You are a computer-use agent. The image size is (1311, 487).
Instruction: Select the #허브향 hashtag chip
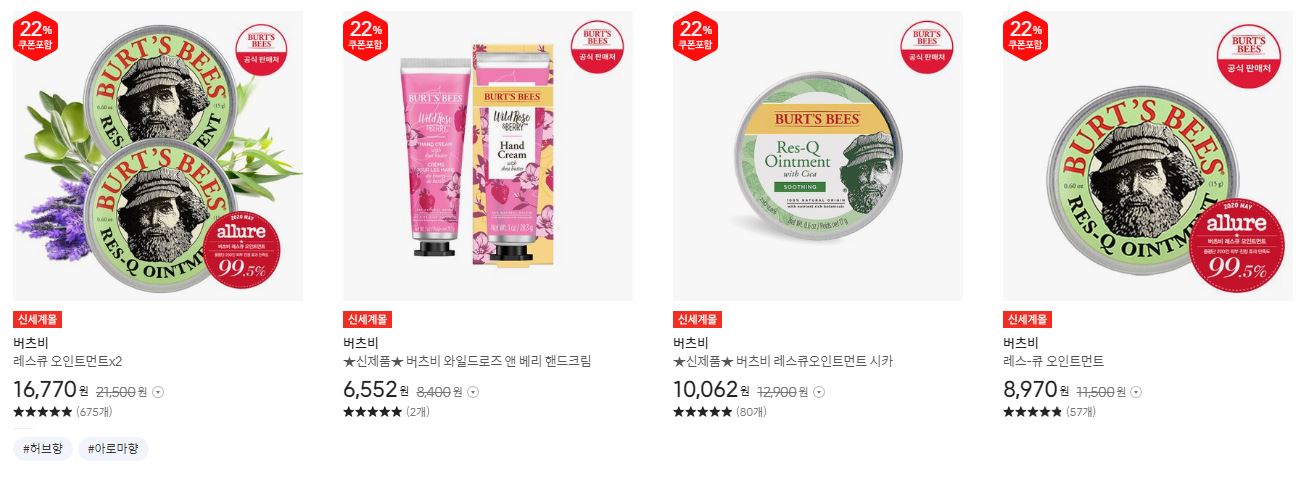tap(44, 449)
